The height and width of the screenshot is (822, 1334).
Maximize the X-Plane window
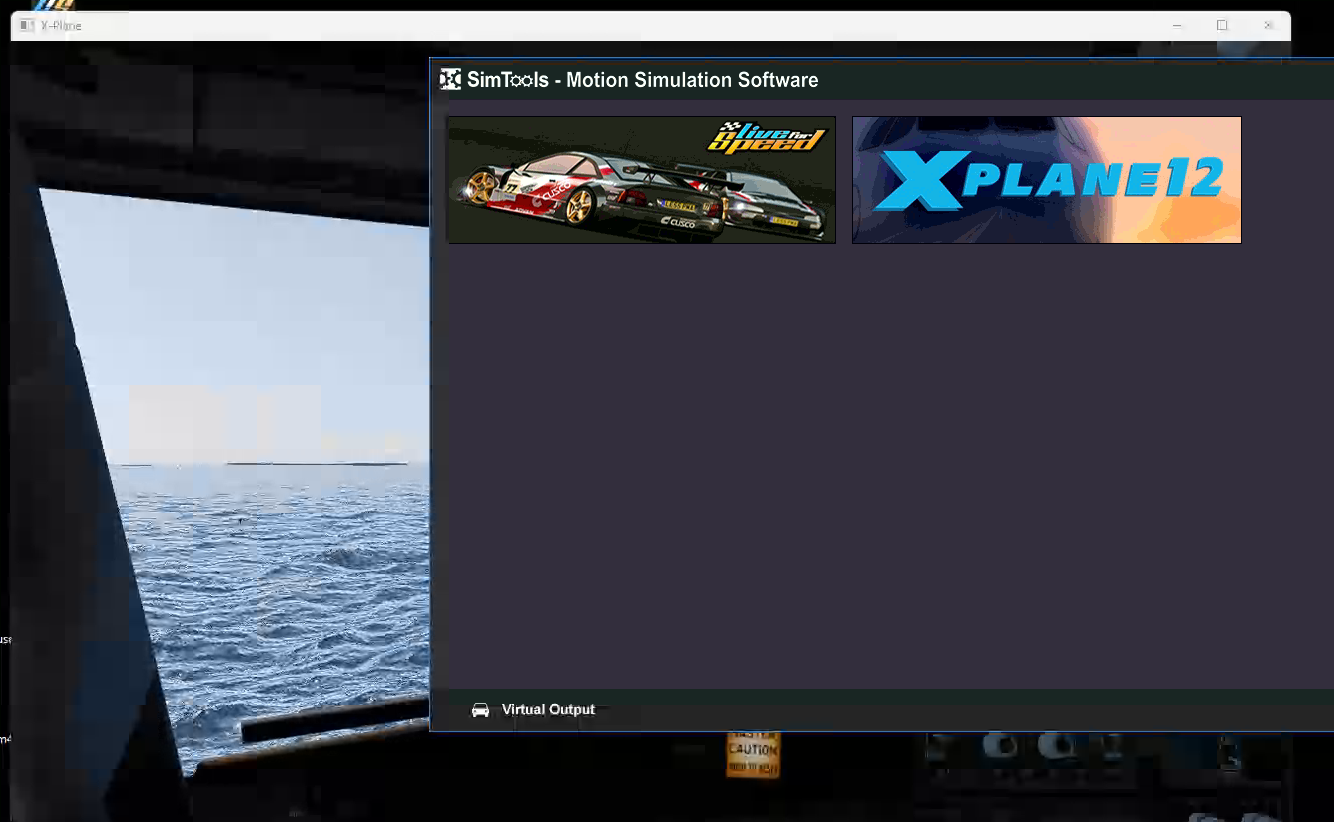1222,25
